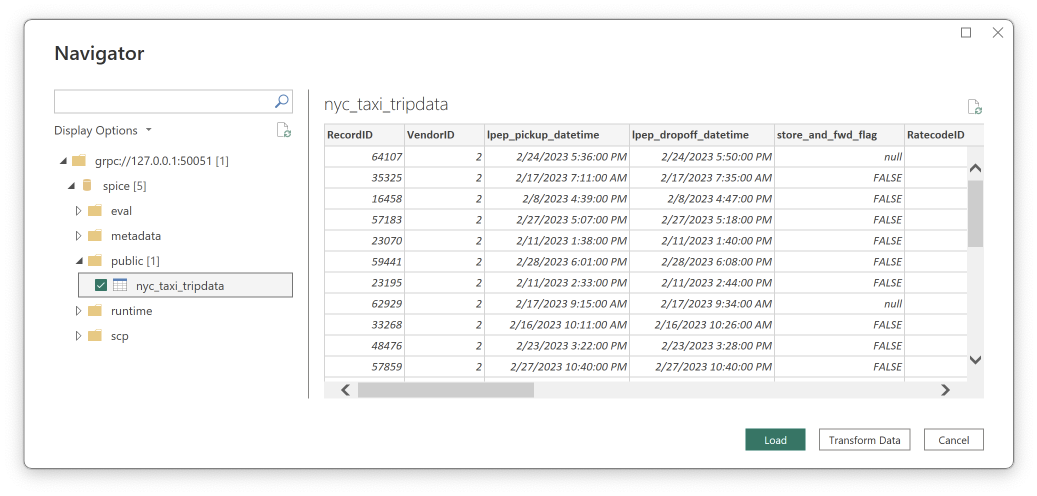This screenshot has width=1037, height=496.
Task: Click the metadata folder icon
Action: [95, 236]
